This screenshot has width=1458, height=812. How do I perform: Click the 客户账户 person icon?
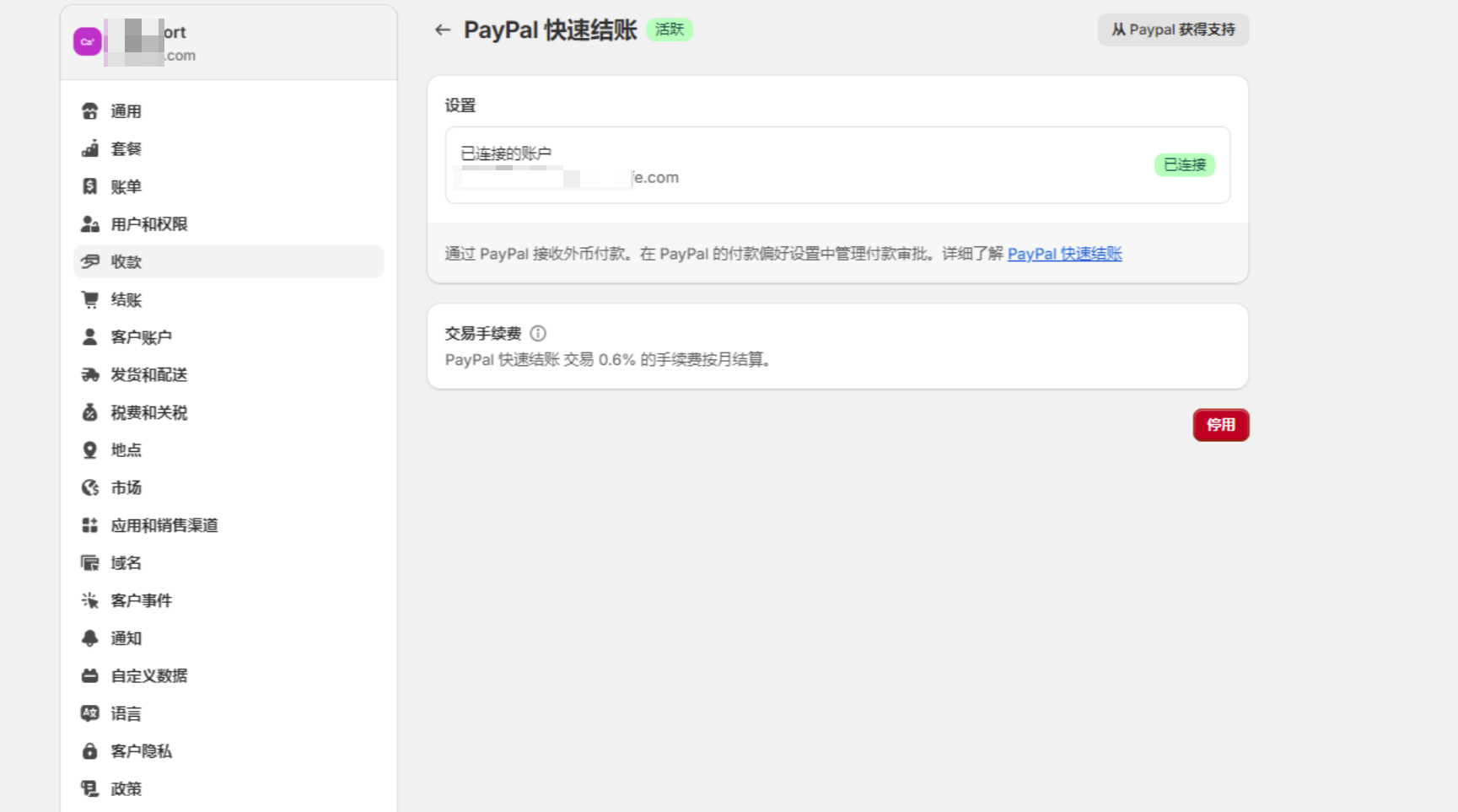pos(90,337)
